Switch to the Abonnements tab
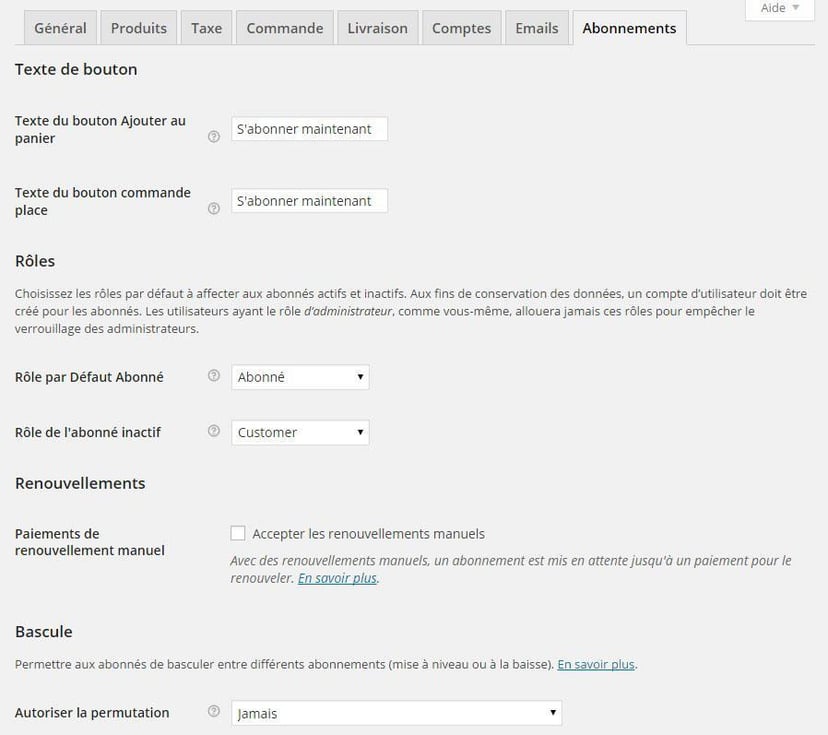Viewport: 828px width, 735px height. pyautogui.click(x=630, y=27)
